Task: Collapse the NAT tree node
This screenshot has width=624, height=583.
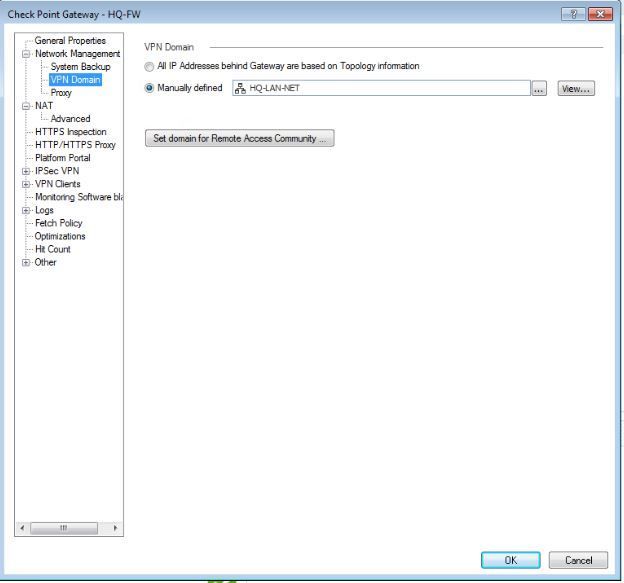Action: (26, 106)
